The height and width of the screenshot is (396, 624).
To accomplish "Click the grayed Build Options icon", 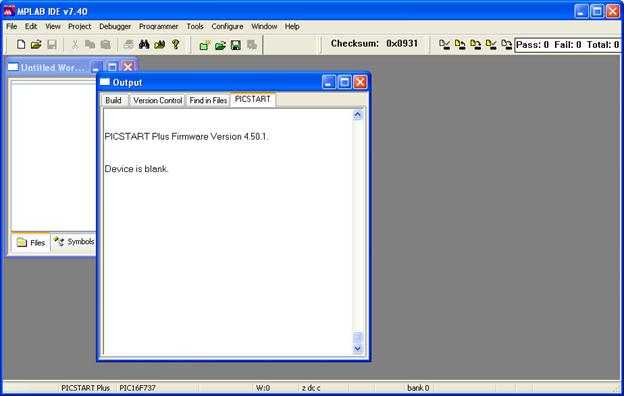I will (x=252, y=45).
